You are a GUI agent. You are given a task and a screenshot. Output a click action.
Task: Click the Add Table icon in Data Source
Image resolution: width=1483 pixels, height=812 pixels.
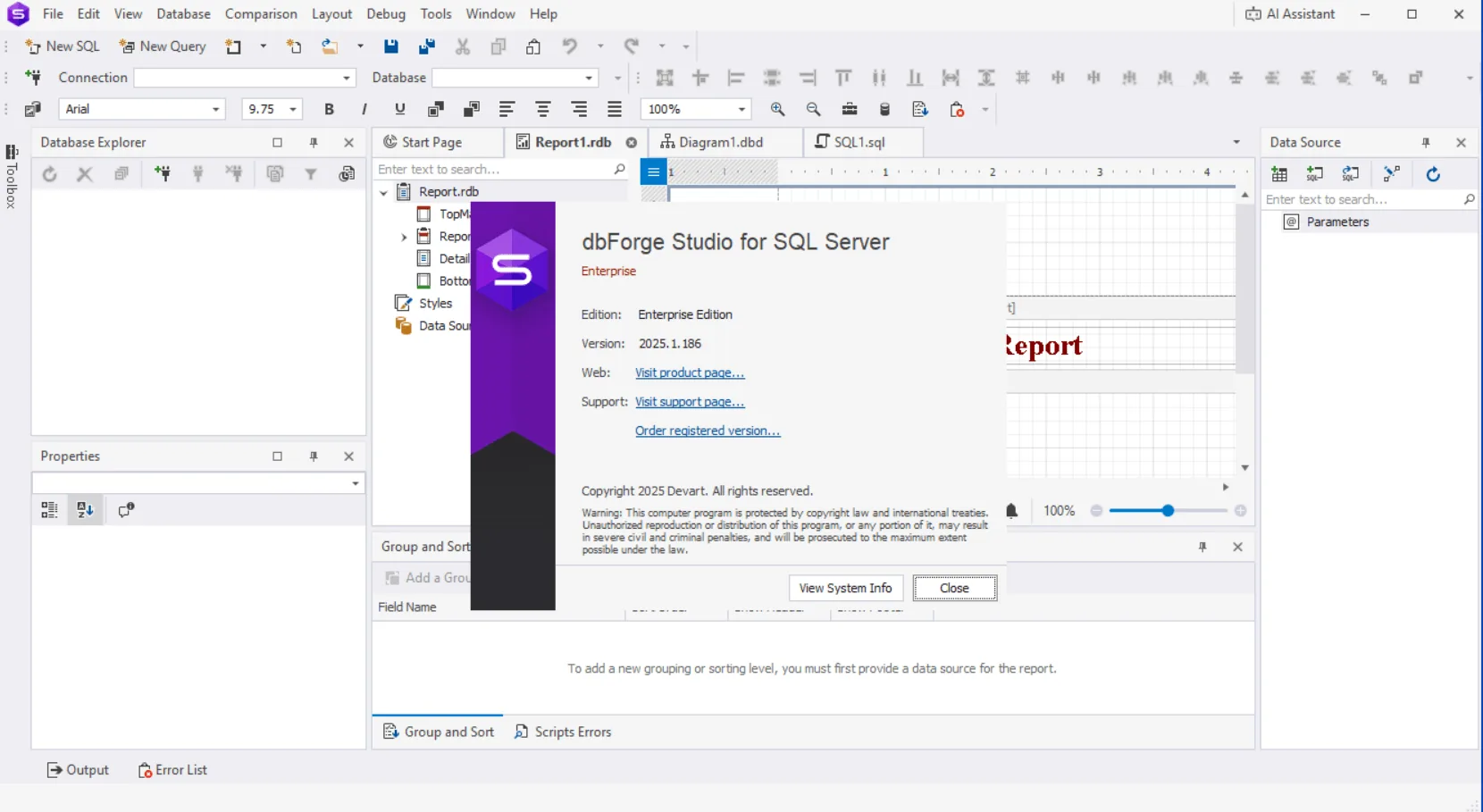(1279, 174)
